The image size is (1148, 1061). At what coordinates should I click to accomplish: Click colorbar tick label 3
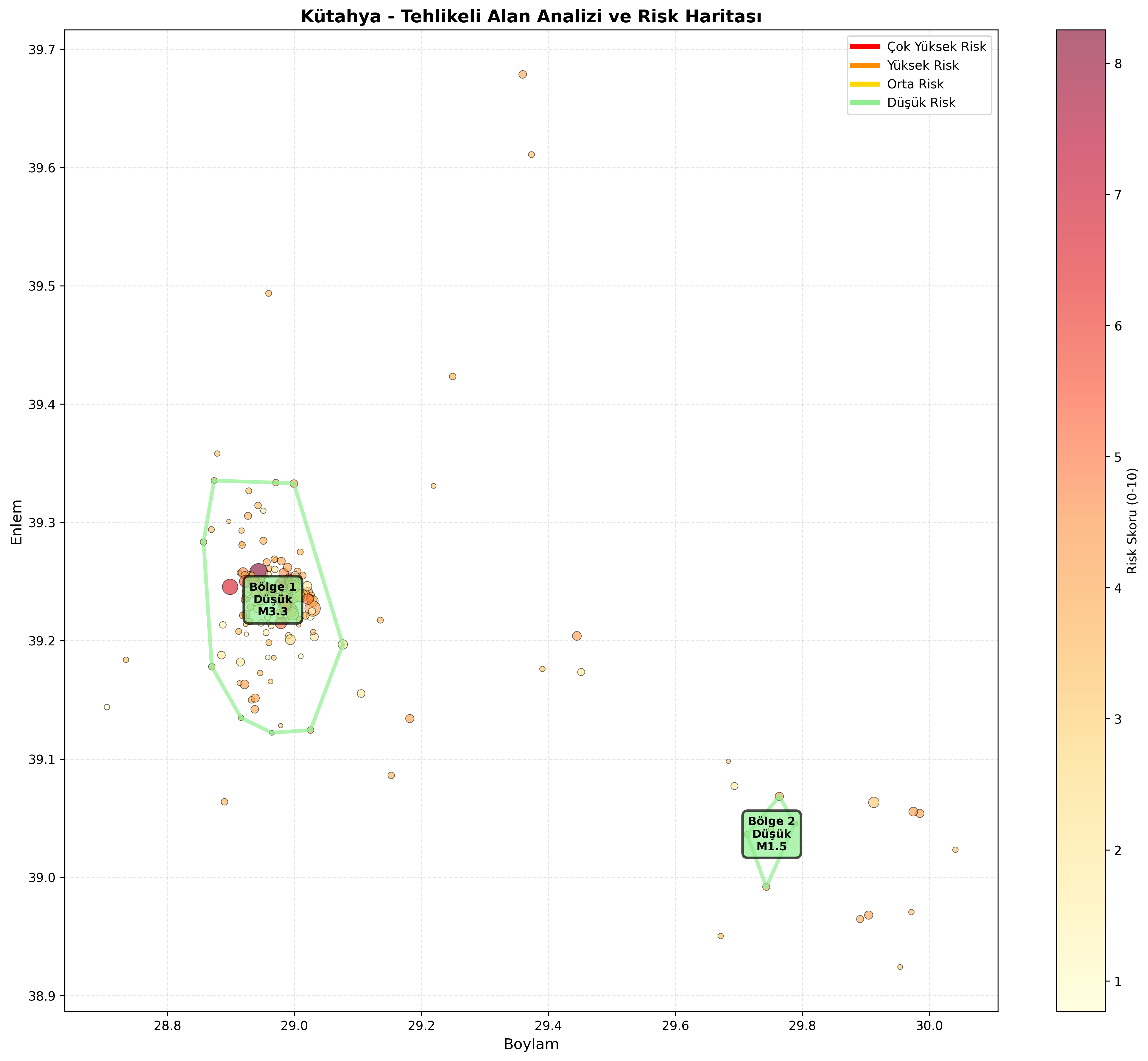tap(1118, 719)
